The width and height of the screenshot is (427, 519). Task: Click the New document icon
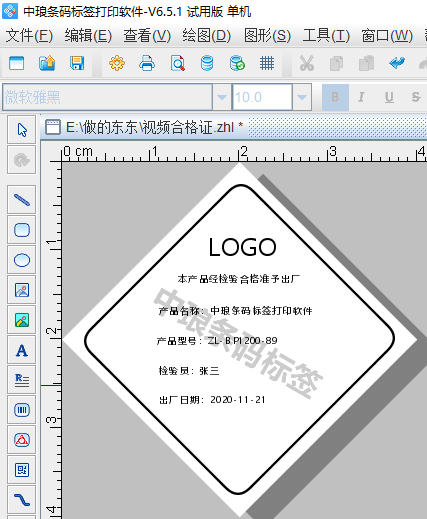[x=17, y=63]
